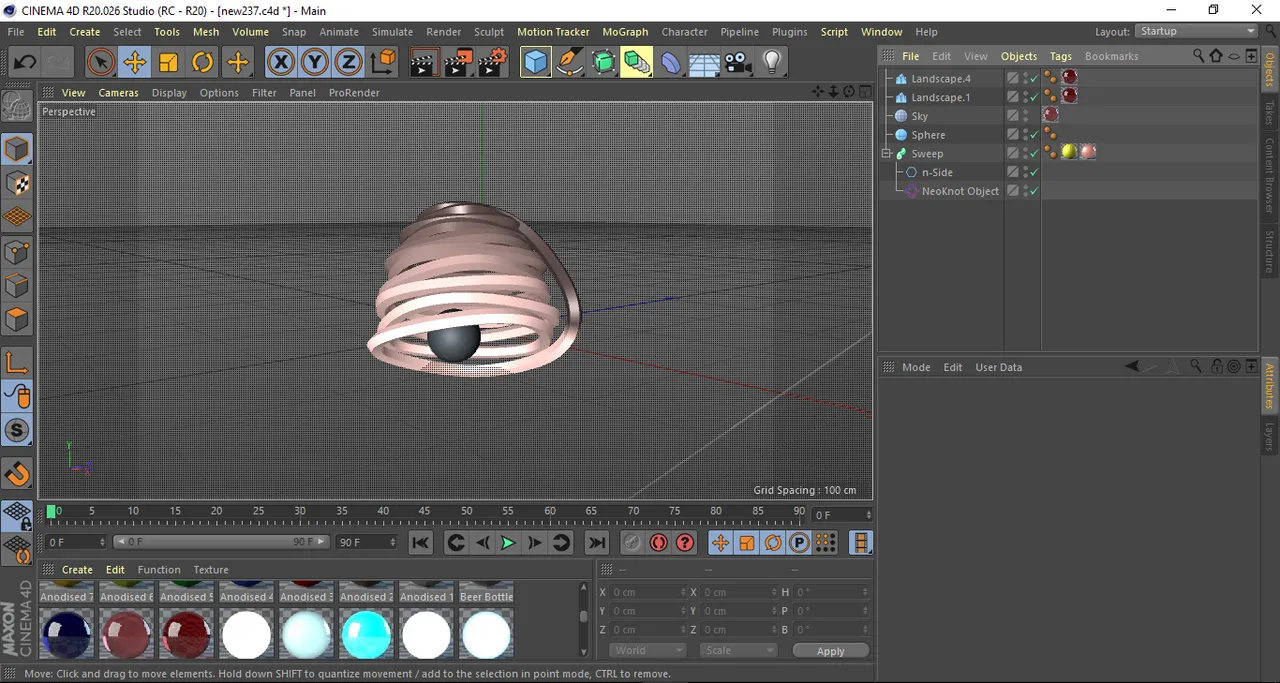Activate the Rotate tool
Image resolution: width=1280 pixels, height=683 pixels.
[203, 63]
